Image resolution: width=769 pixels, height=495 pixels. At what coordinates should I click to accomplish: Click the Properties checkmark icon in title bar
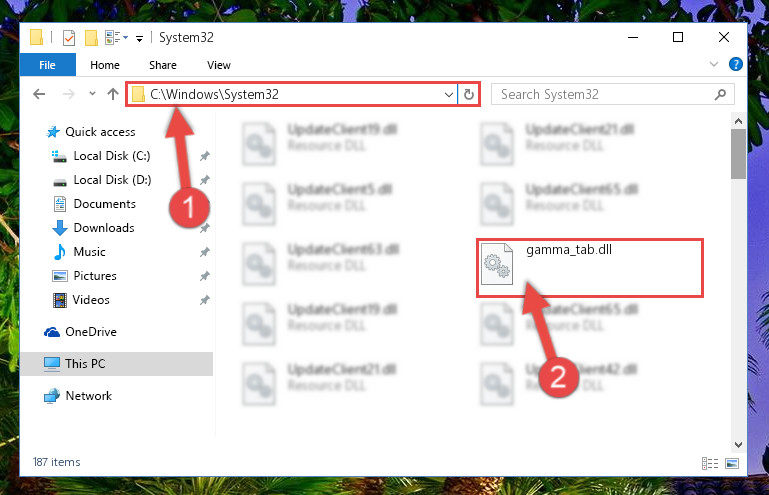pos(69,38)
